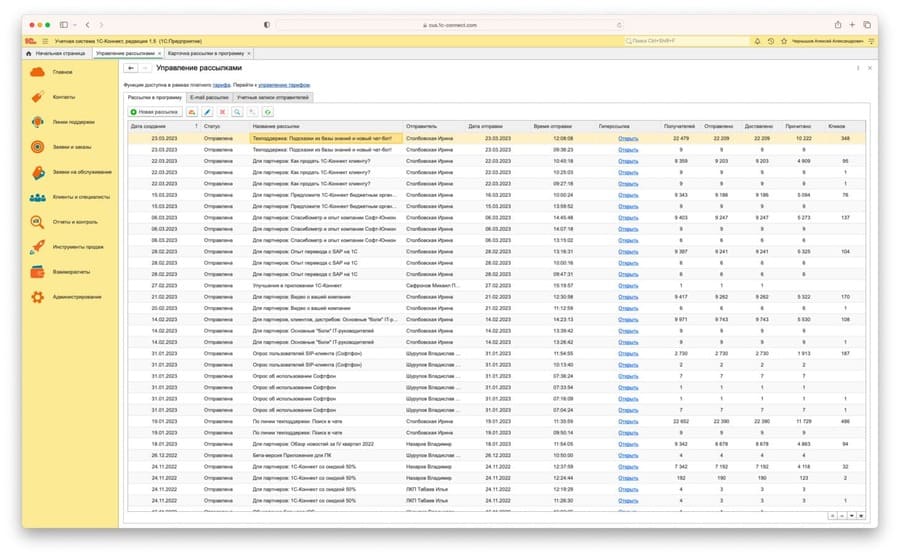Follow the тарифа link
This screenshot has width=900, height=557.
point(222,85)
